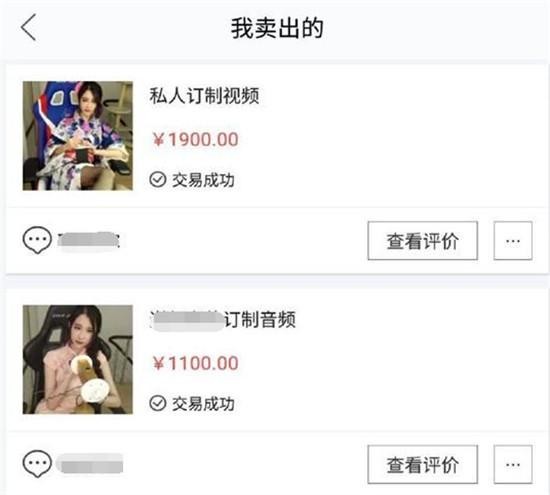Click success checkmark icon on ¥1900.00 order
Image resolution: width=550 pixels, height=495 pixels.
(157, 180)
